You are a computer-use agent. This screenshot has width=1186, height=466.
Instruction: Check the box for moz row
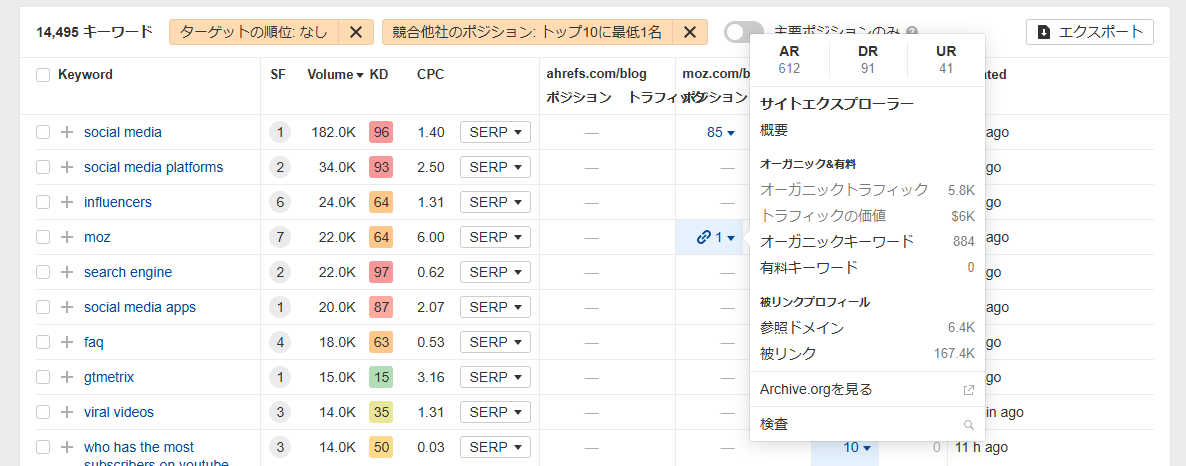coord(43,238)
